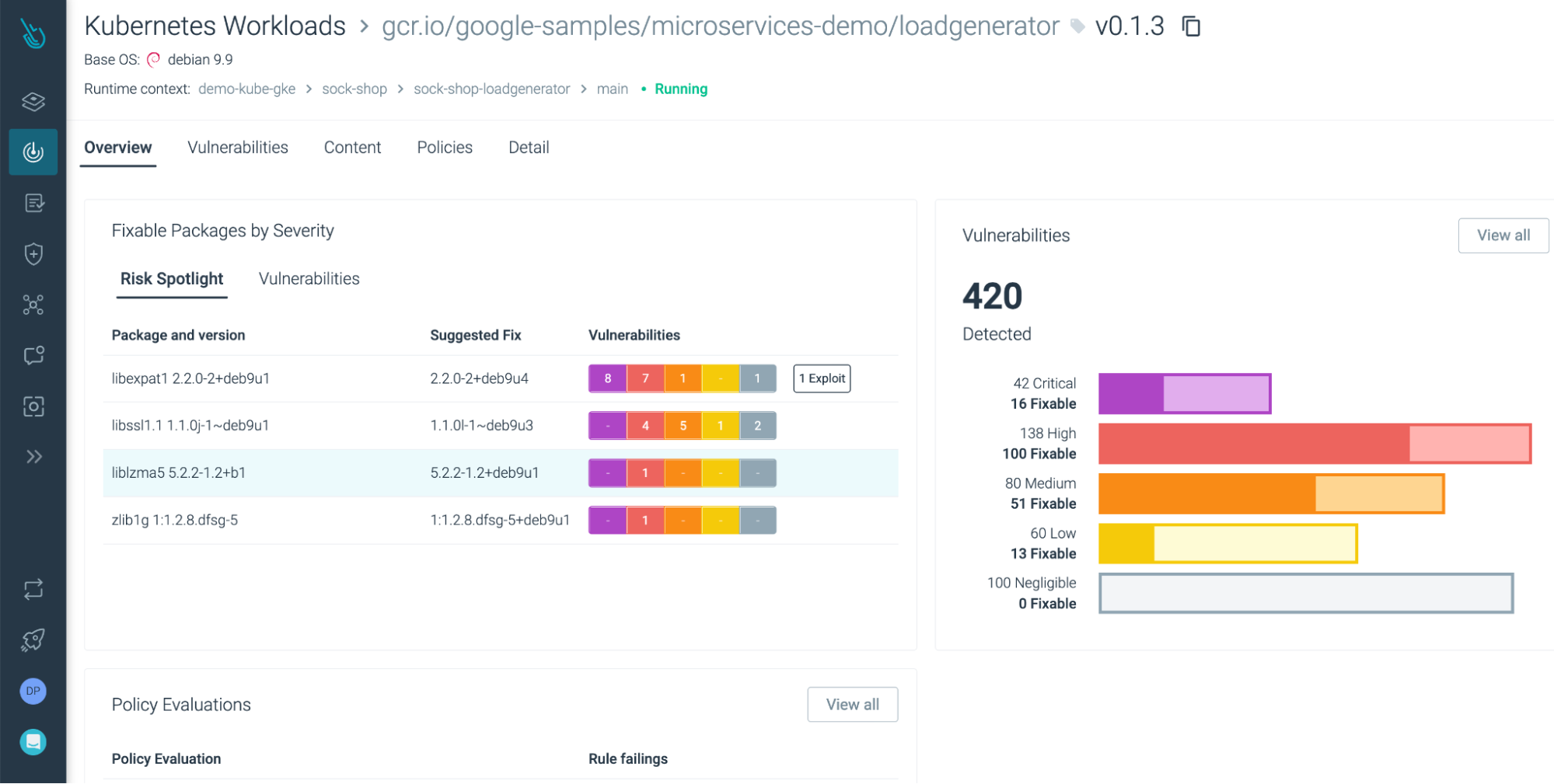Screen dimensions: 1554x784
Task: Switch to the Vulnerabilities view in Fixable Packages
Action: click(308, 279)
